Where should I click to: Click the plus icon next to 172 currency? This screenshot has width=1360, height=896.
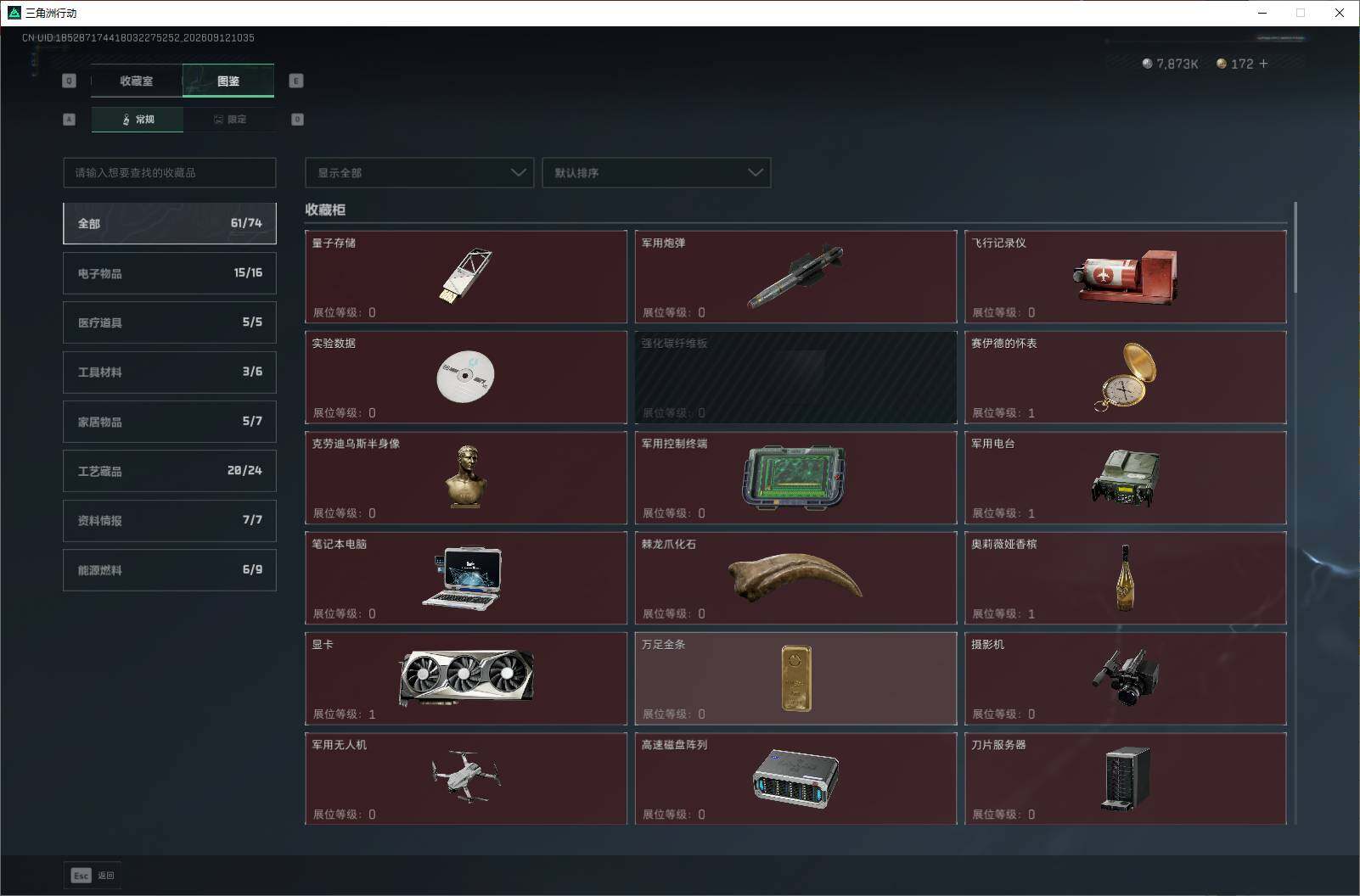click(1263, 64)
